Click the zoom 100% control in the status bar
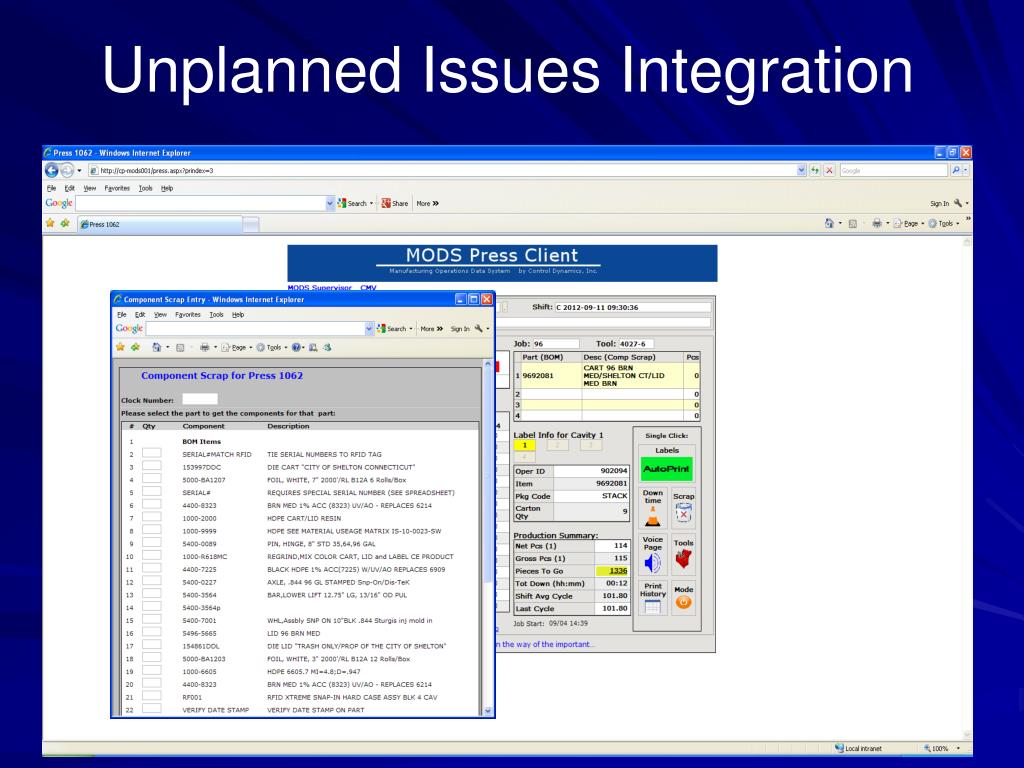1024x768 pixels. tap(941, 748)
